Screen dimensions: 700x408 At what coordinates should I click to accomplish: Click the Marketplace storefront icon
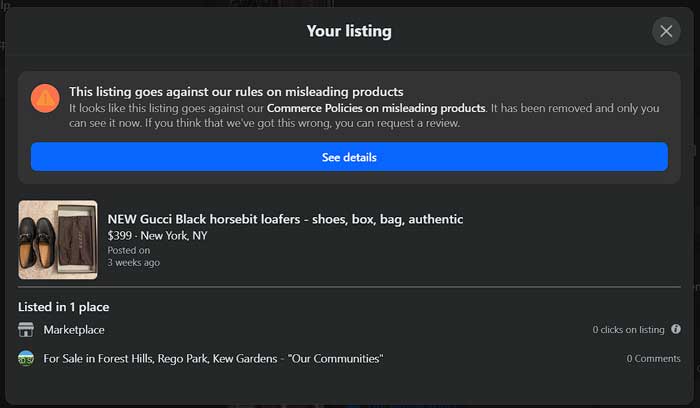coord(26,330)
